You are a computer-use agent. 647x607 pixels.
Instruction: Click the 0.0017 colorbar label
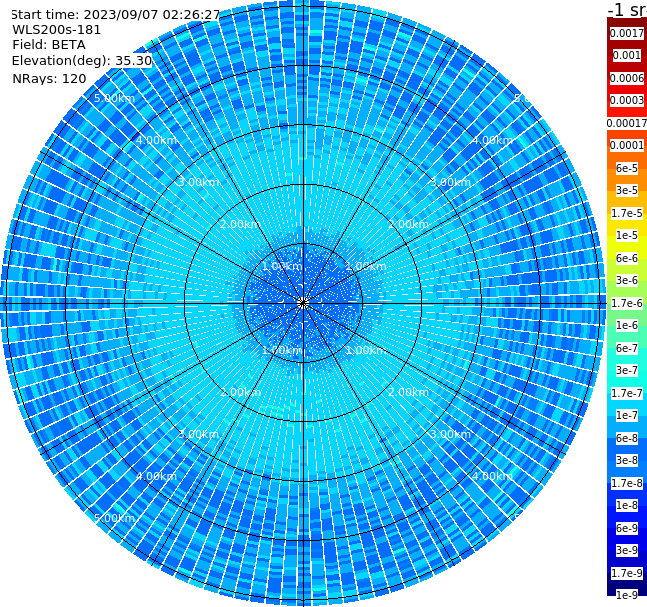(x=627, y=33)
